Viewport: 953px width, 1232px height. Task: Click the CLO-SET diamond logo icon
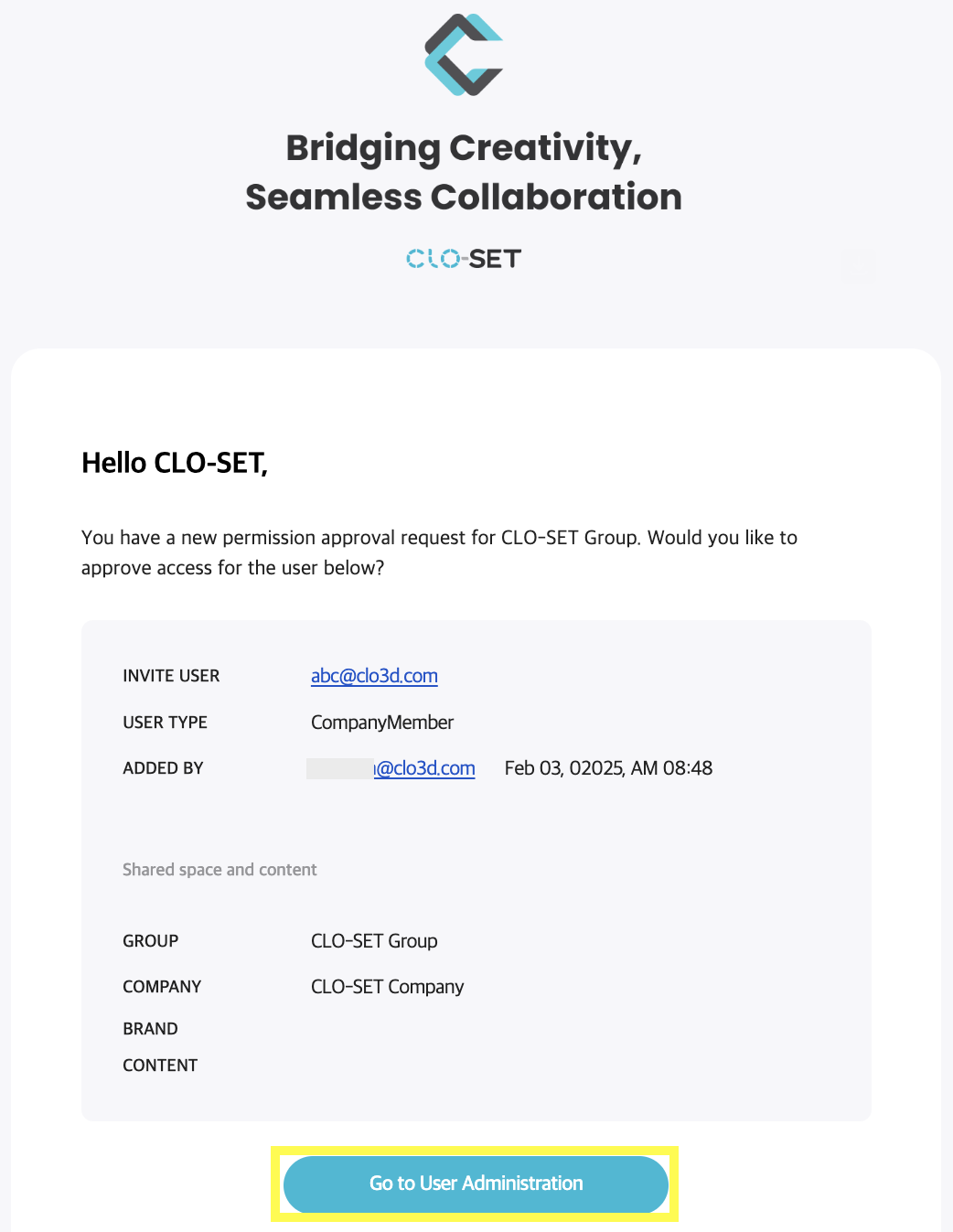pyautogui.click(x=464, y=55)
